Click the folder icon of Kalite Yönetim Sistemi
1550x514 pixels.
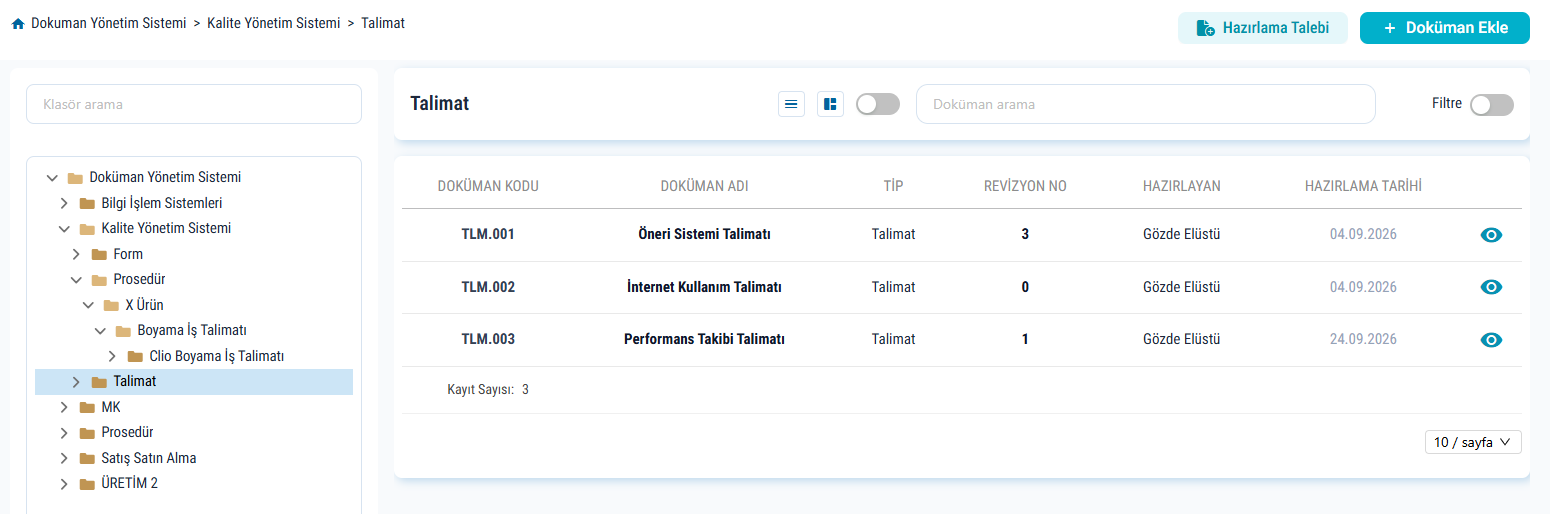click(87, 229)
